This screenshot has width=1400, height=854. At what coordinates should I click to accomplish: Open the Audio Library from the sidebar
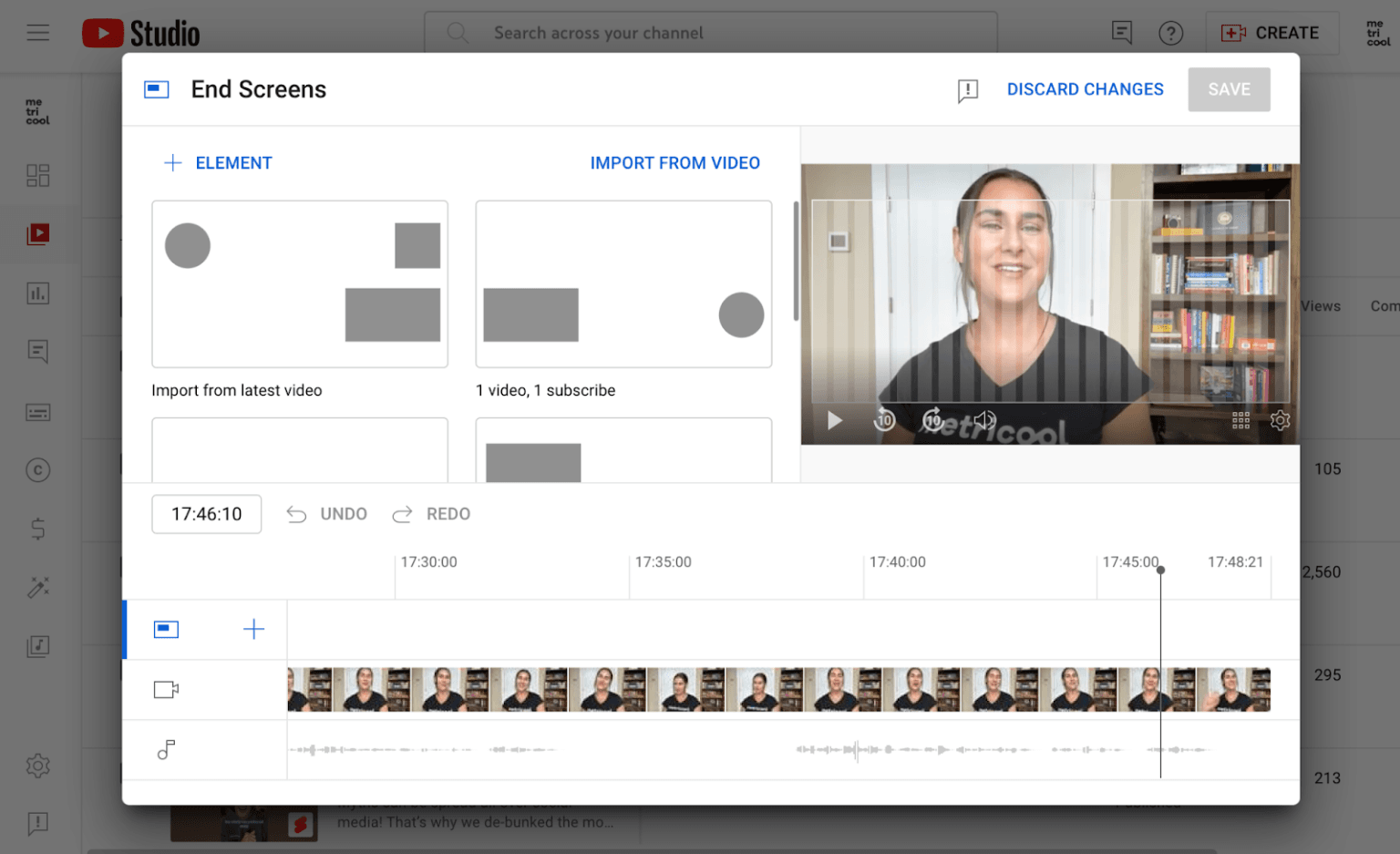coord(37,647)
